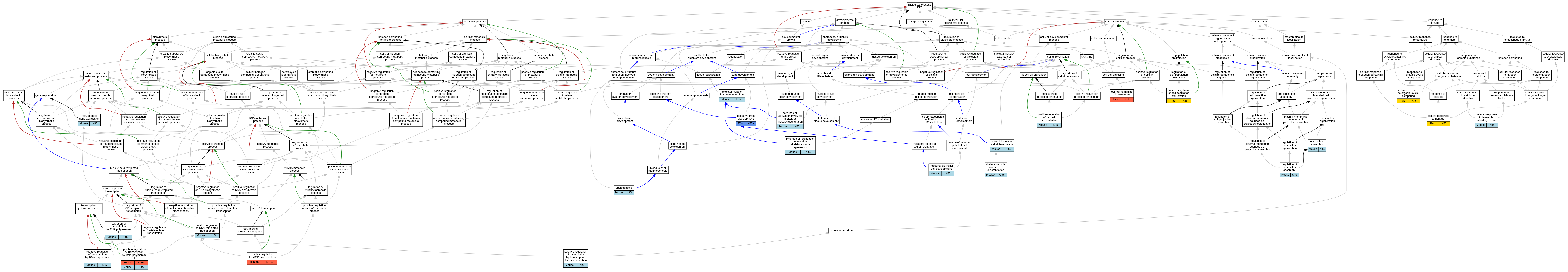This screenshot has width=1568, height=272.
Task: Click the "digestive system development" node
Action: [x=660, y=96]
